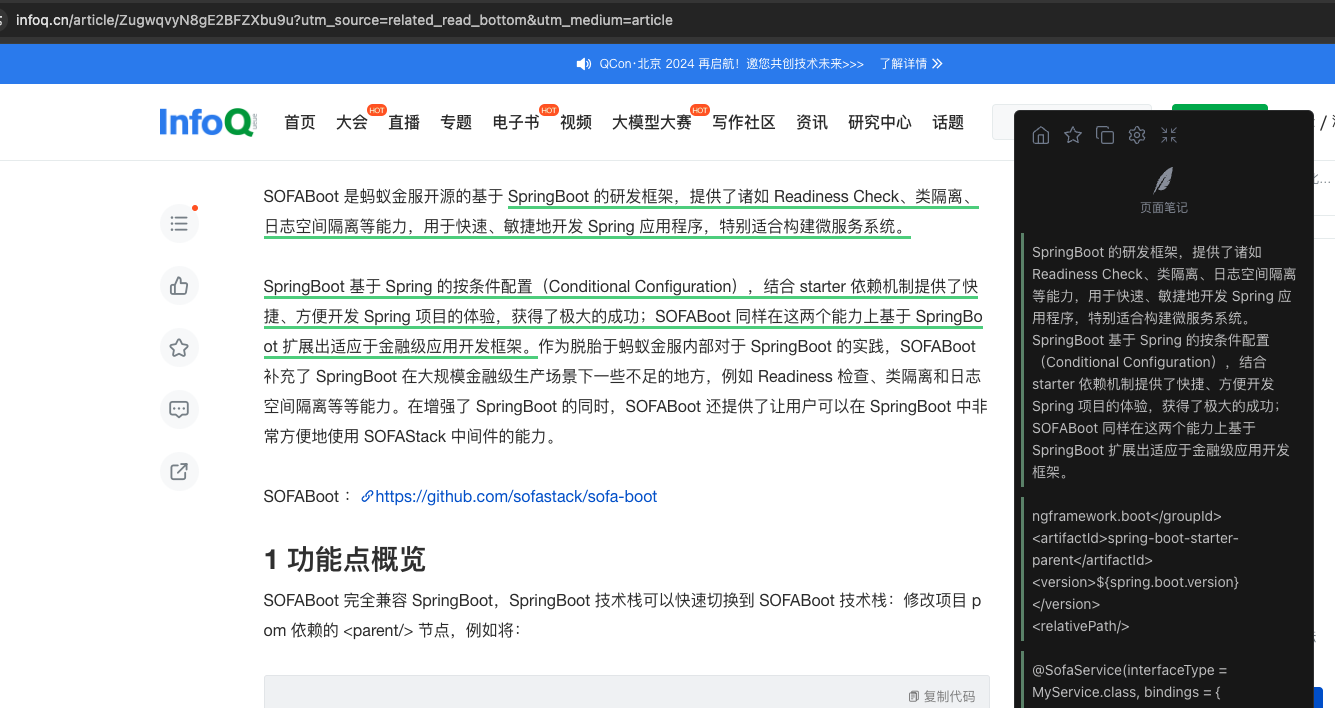Click the green button in the header
This screenshot has width=1335, height=708.
coord(1219,108)
